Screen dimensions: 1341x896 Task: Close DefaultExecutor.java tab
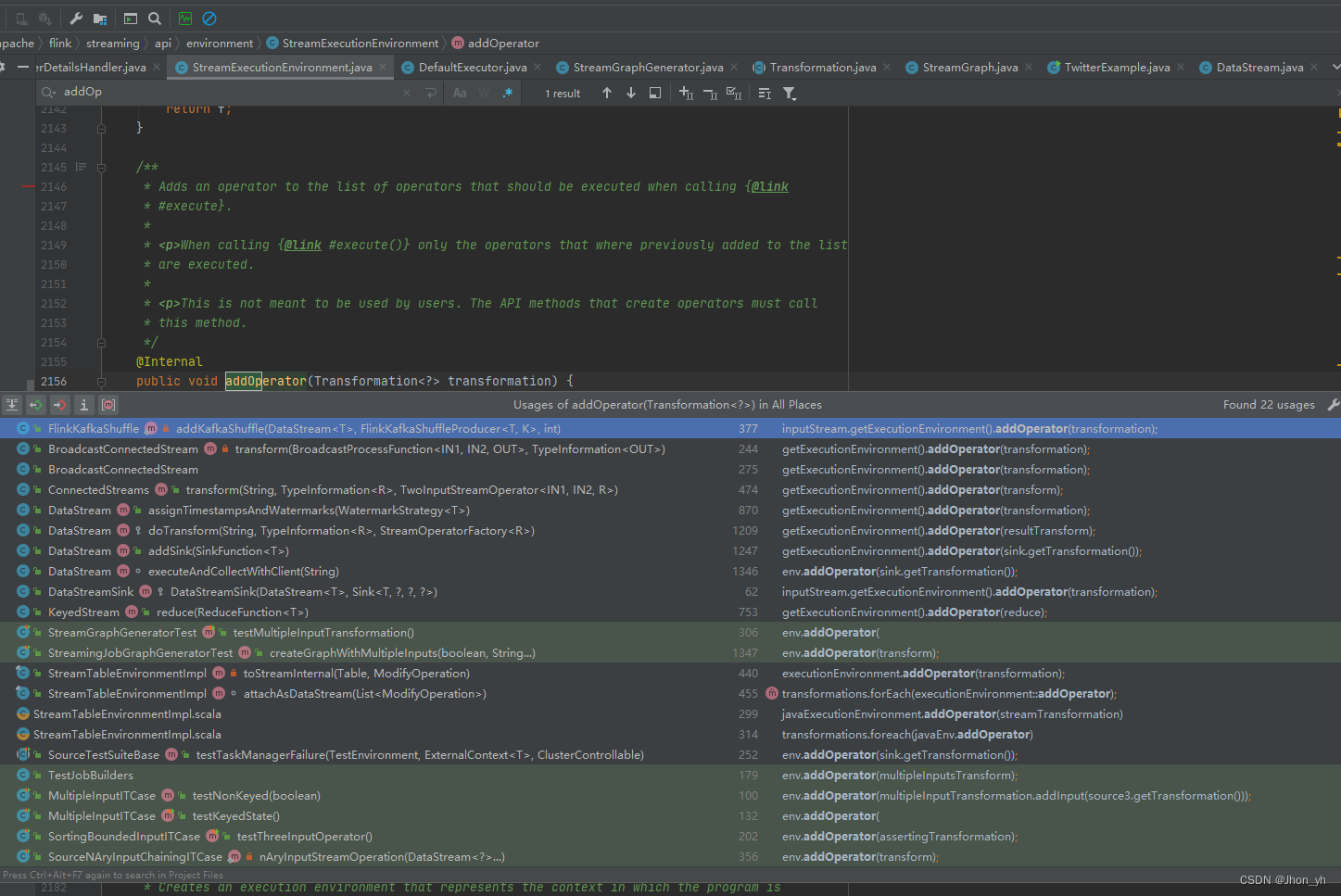538,67
